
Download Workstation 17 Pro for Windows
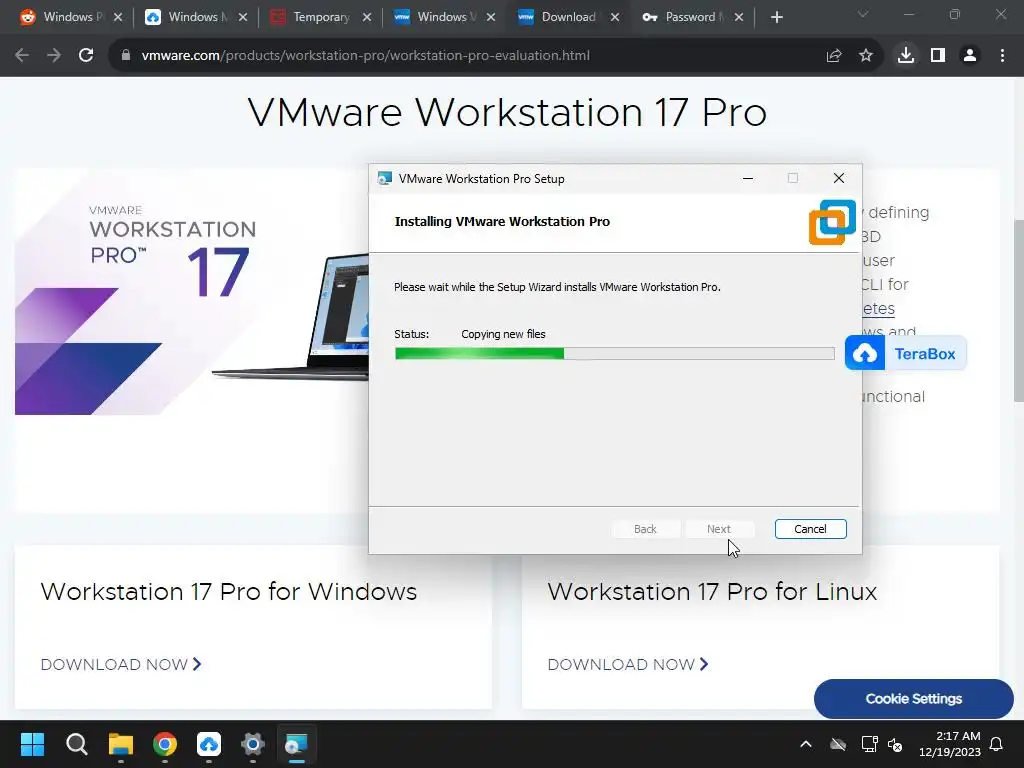click(x=121, y=664)
